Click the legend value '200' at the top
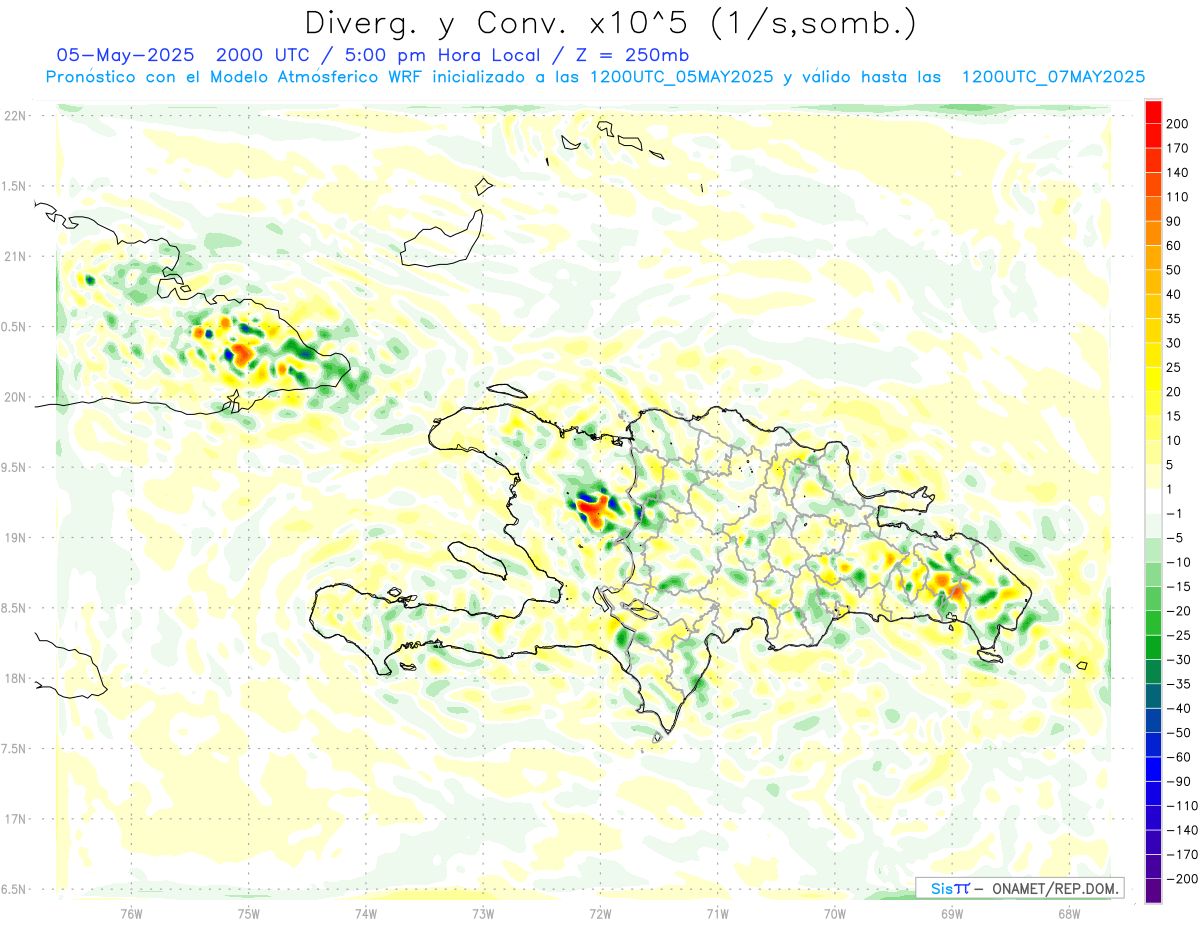This screenshot has width=1200, height=927. click(x=1177, y=124)
